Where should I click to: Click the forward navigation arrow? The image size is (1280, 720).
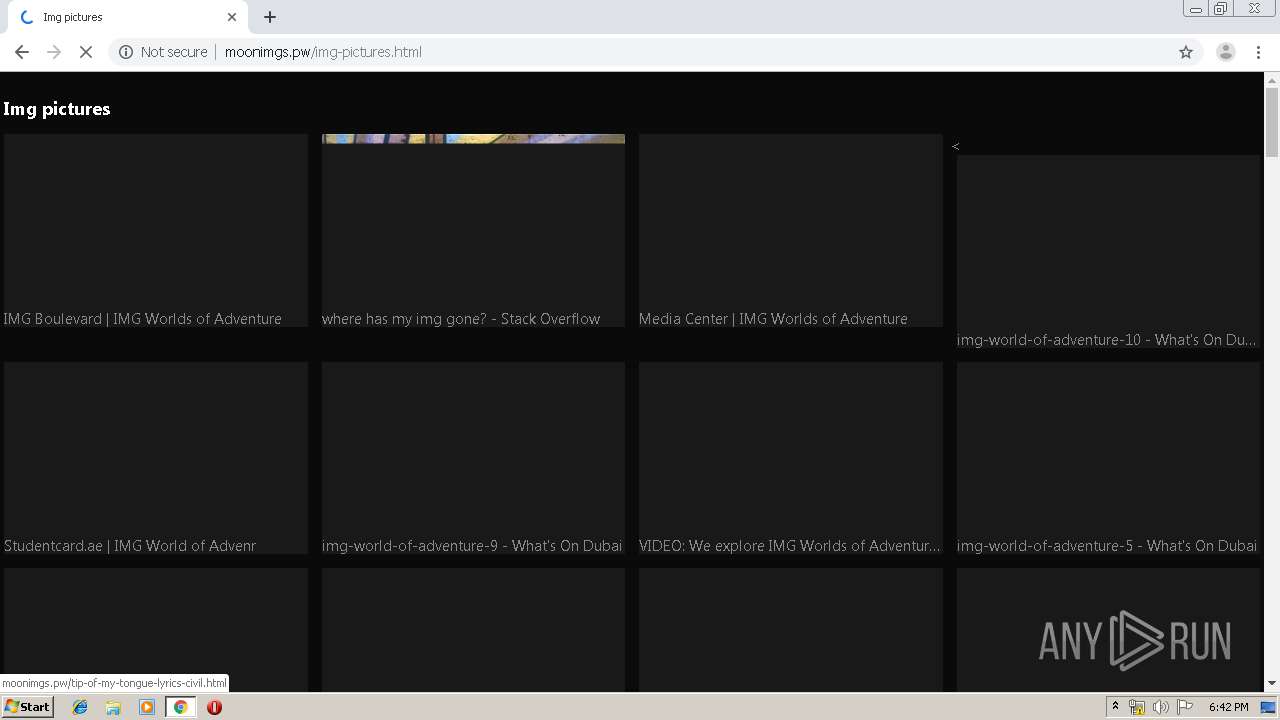pos(54,52)
